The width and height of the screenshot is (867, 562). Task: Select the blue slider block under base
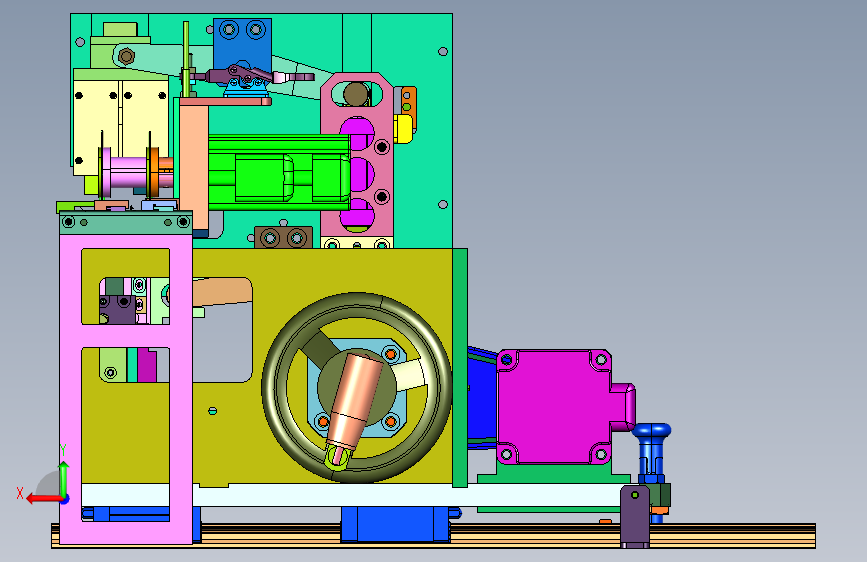point(395,524)
